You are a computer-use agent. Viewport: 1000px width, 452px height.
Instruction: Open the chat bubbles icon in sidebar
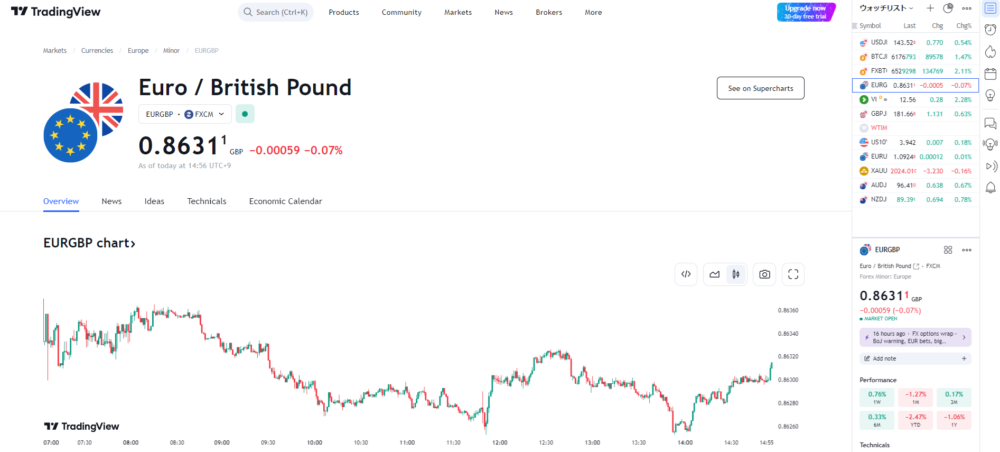pos(990,122)
